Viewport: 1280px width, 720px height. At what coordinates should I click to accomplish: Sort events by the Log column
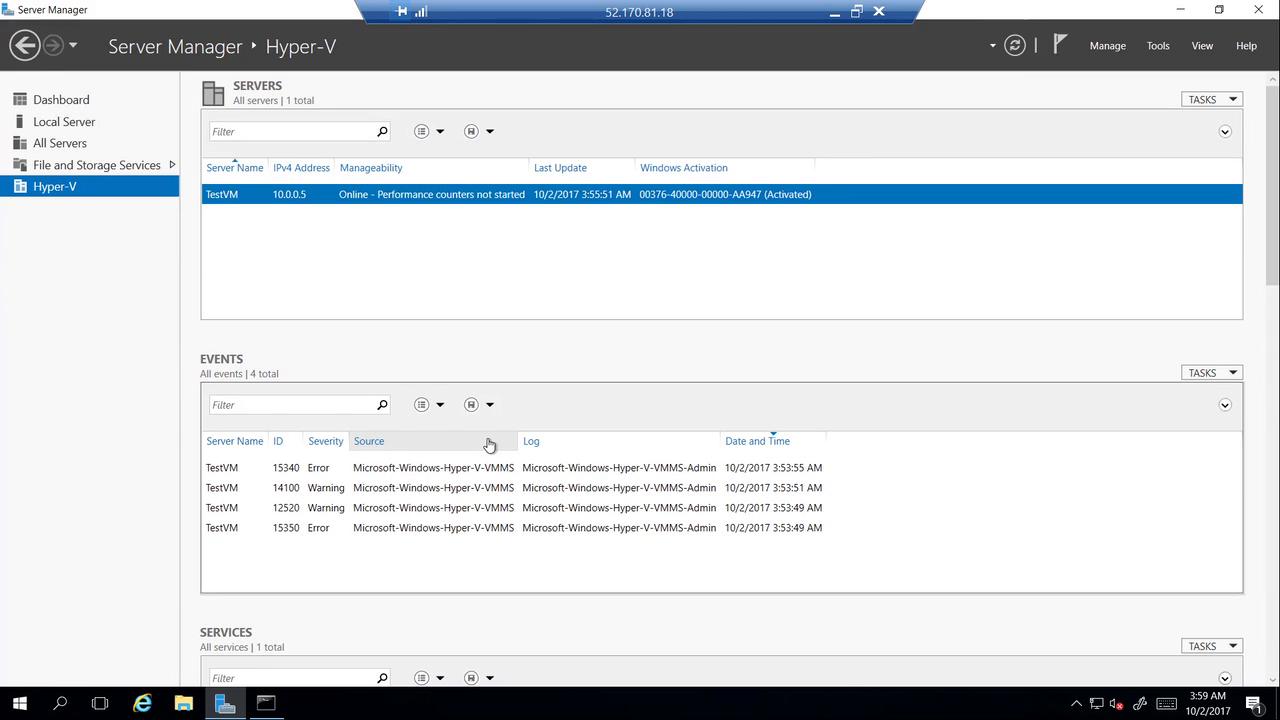pos(619,441)
